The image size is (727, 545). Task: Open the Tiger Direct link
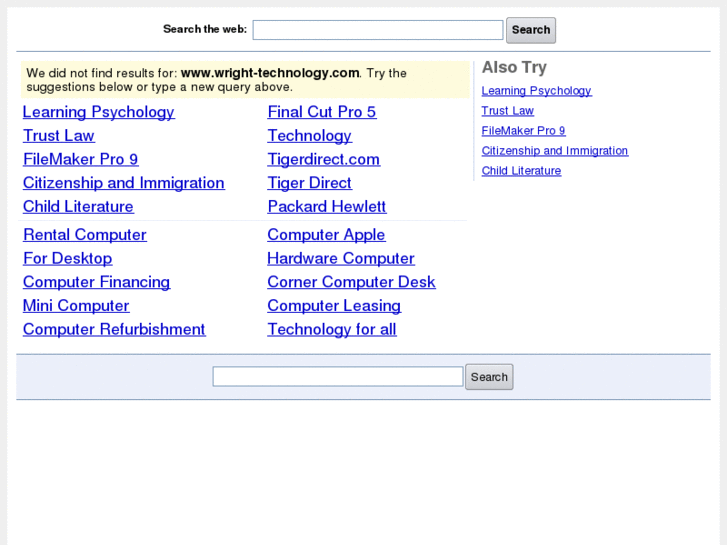(x=310, y=183)
